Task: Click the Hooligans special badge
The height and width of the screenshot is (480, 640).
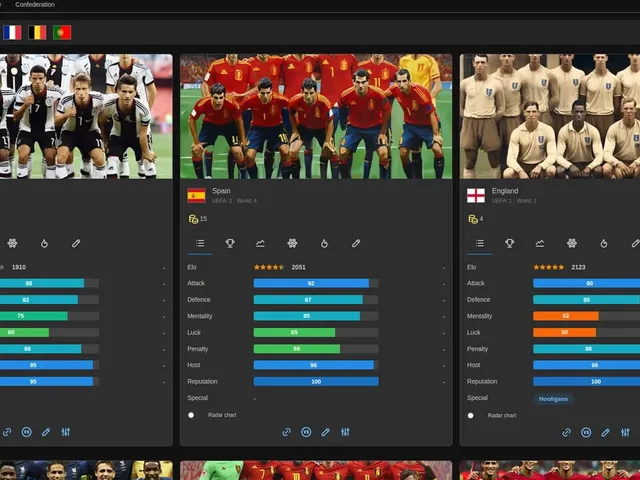Action: coord(553,399)
